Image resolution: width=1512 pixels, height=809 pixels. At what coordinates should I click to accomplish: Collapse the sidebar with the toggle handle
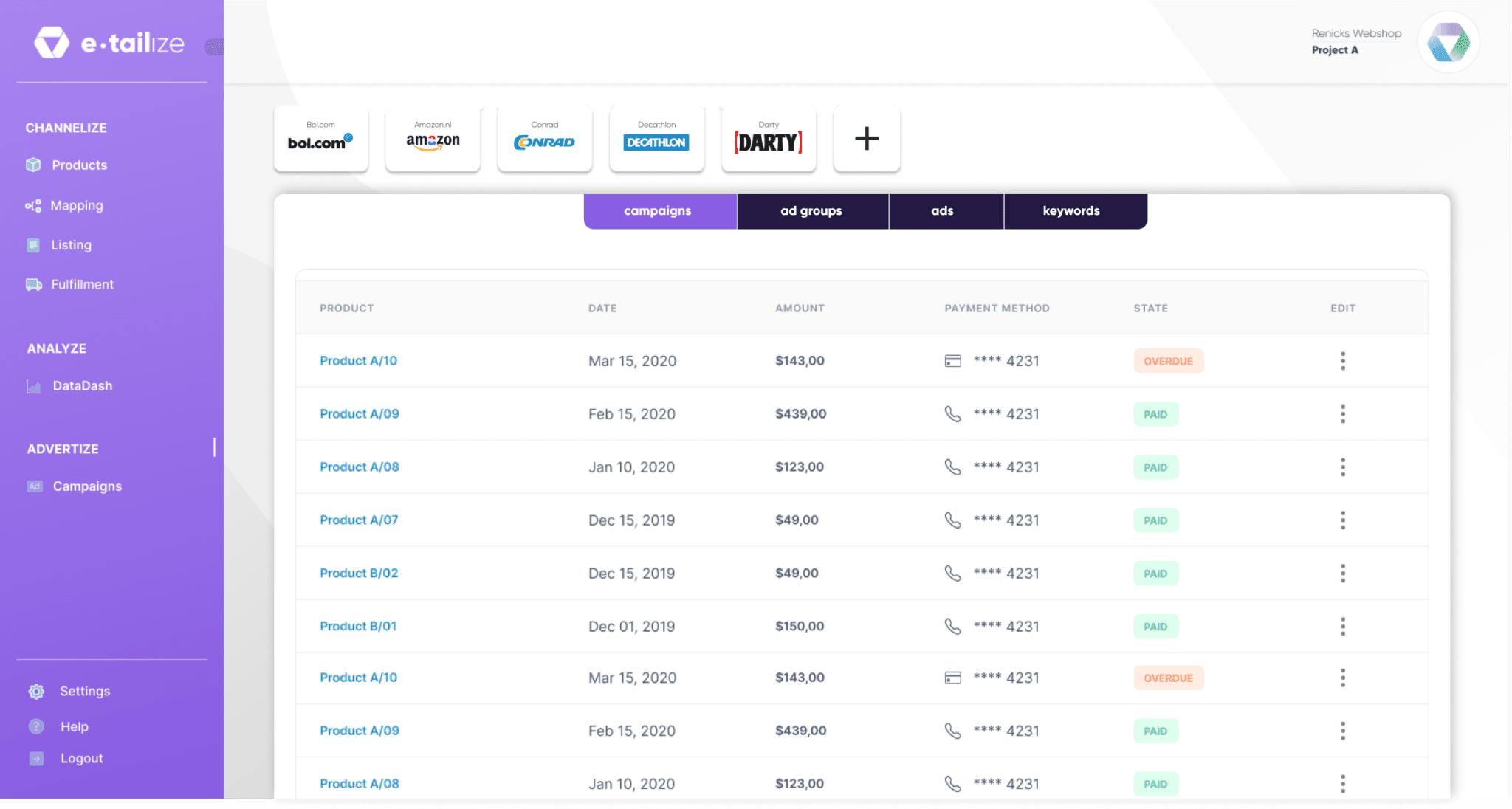[x=214, y=47]
